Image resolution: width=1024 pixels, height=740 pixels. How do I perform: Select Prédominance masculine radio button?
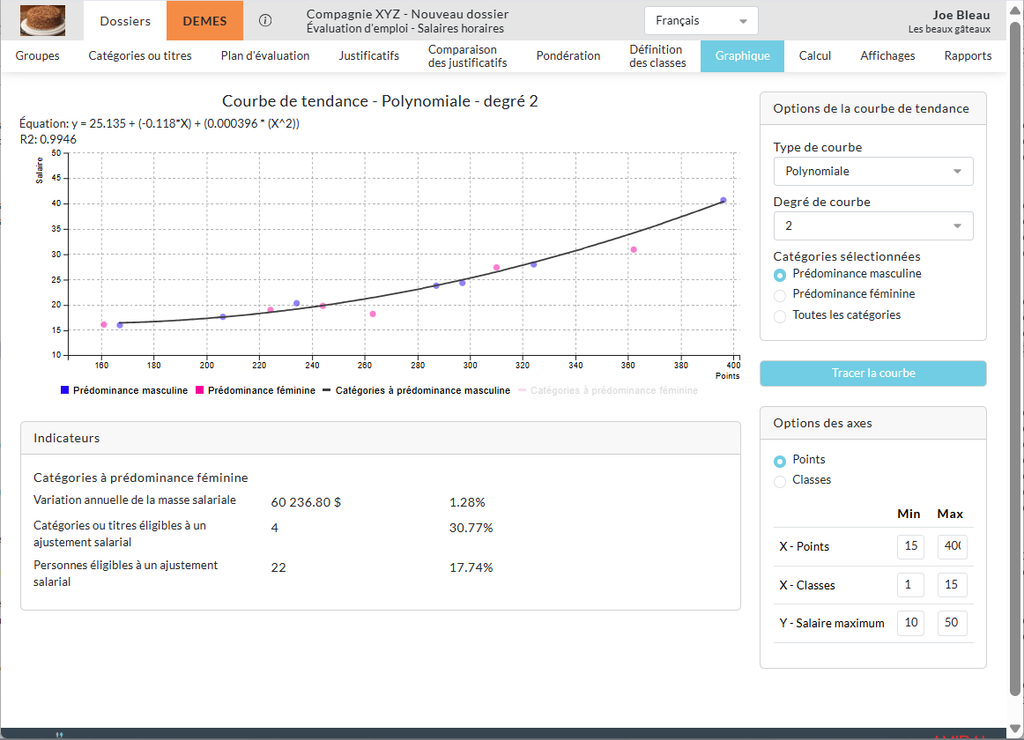tap(780, 275)
